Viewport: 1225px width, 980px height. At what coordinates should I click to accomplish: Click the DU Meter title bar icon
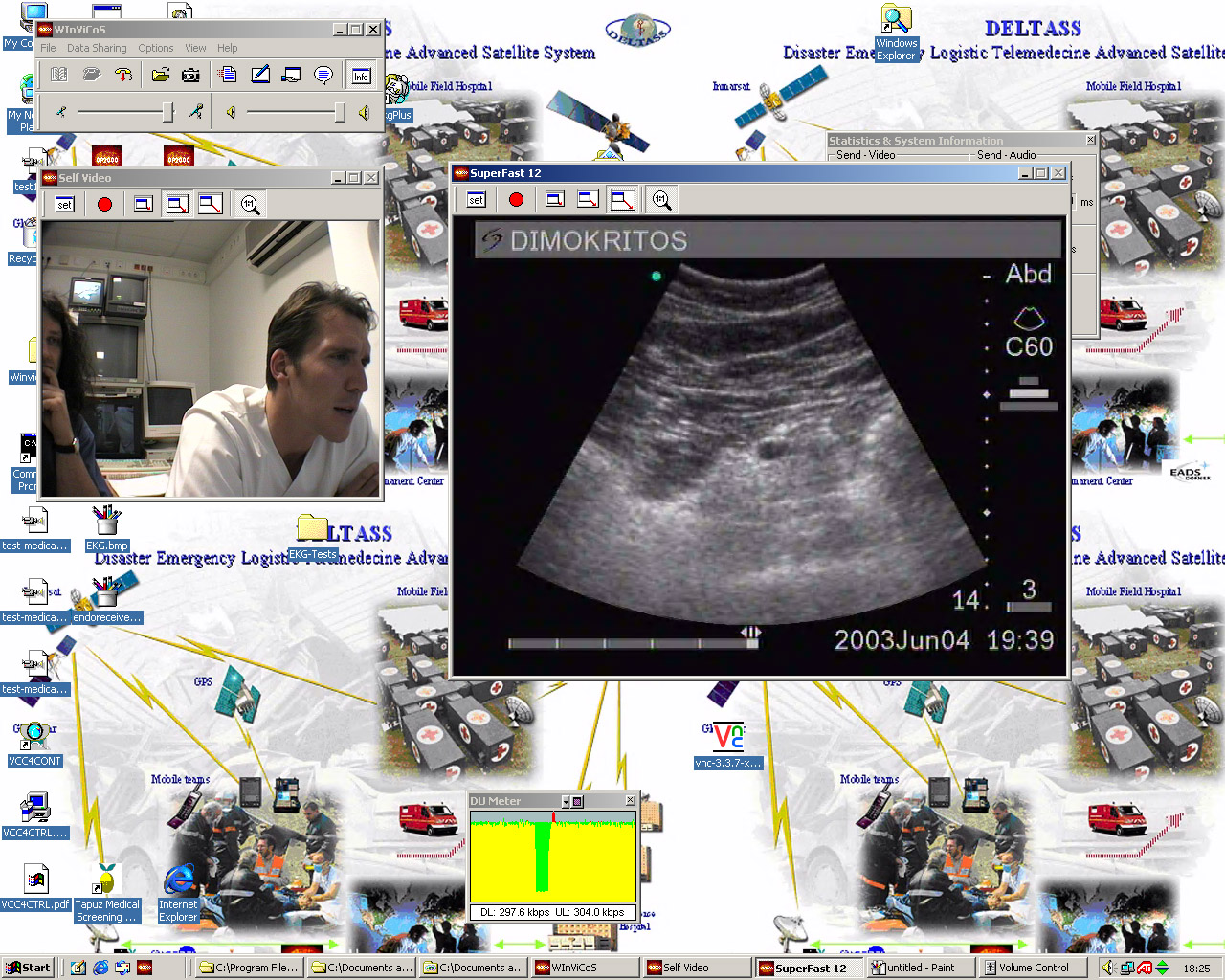click(577, 801)
